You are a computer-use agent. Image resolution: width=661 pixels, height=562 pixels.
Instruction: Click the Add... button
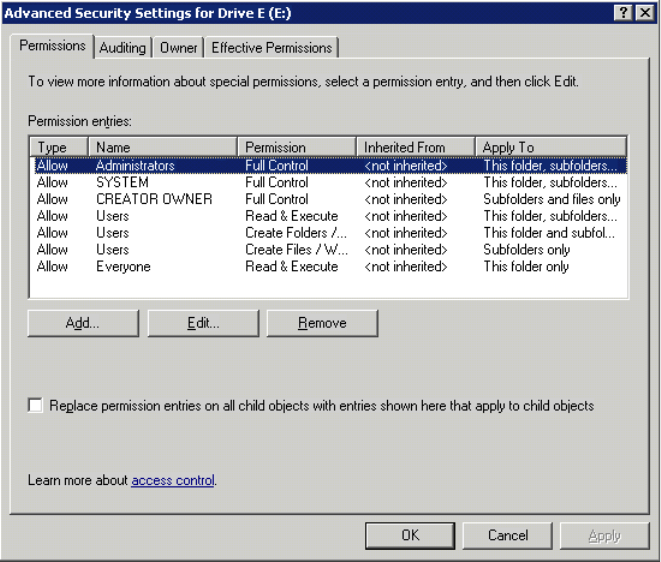coord(82,323)
